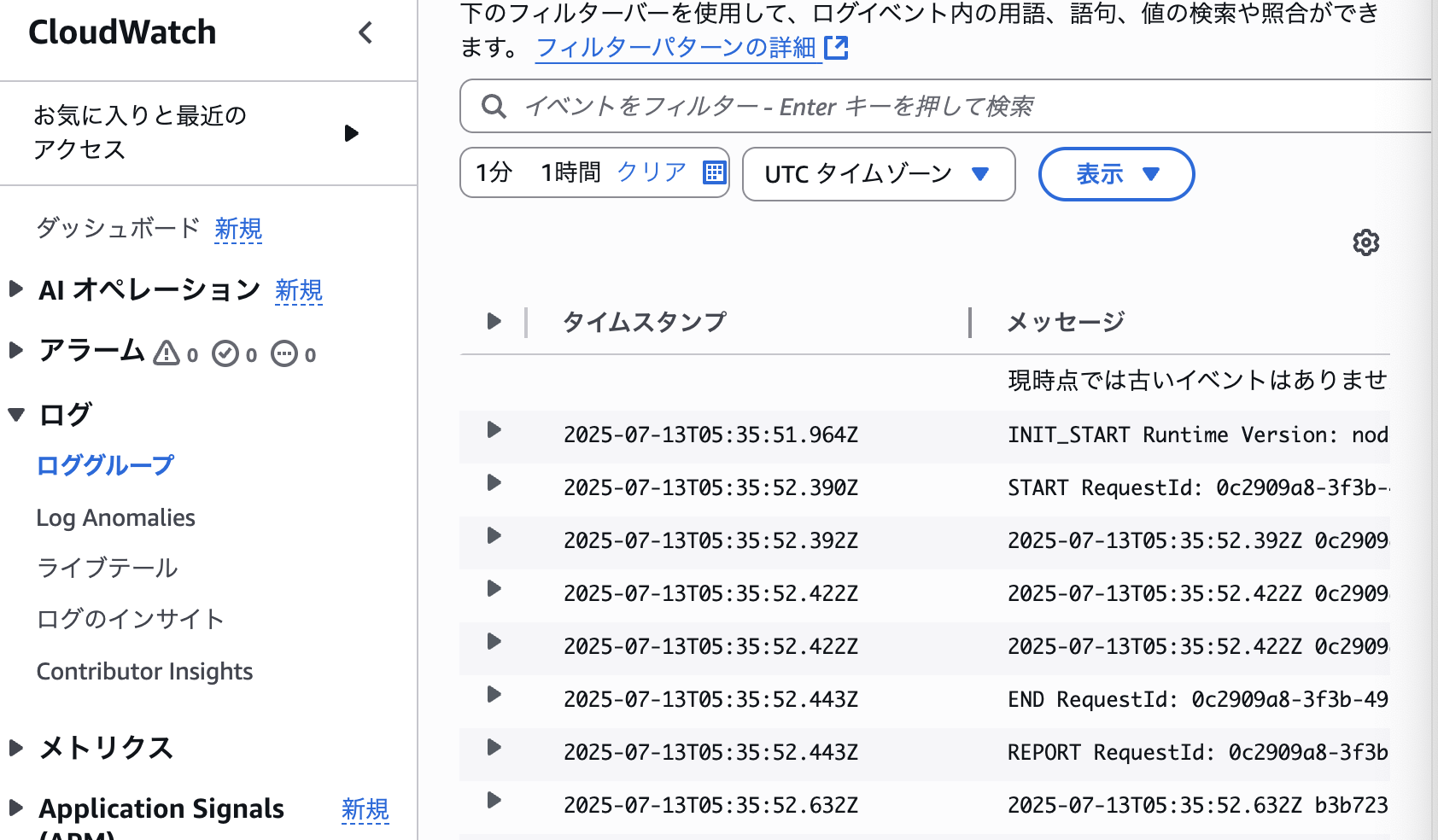Click the CloudWatch sidebar title
1438x840 pixels.
122,32
